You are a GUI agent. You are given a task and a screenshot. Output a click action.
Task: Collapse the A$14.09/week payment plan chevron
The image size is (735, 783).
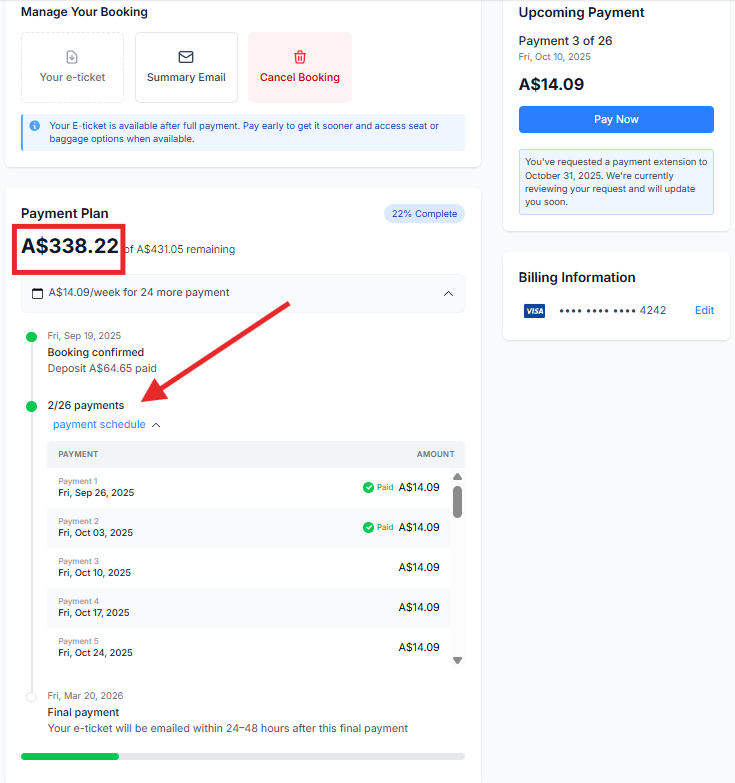pyautogui.click(x=448, y=293)
